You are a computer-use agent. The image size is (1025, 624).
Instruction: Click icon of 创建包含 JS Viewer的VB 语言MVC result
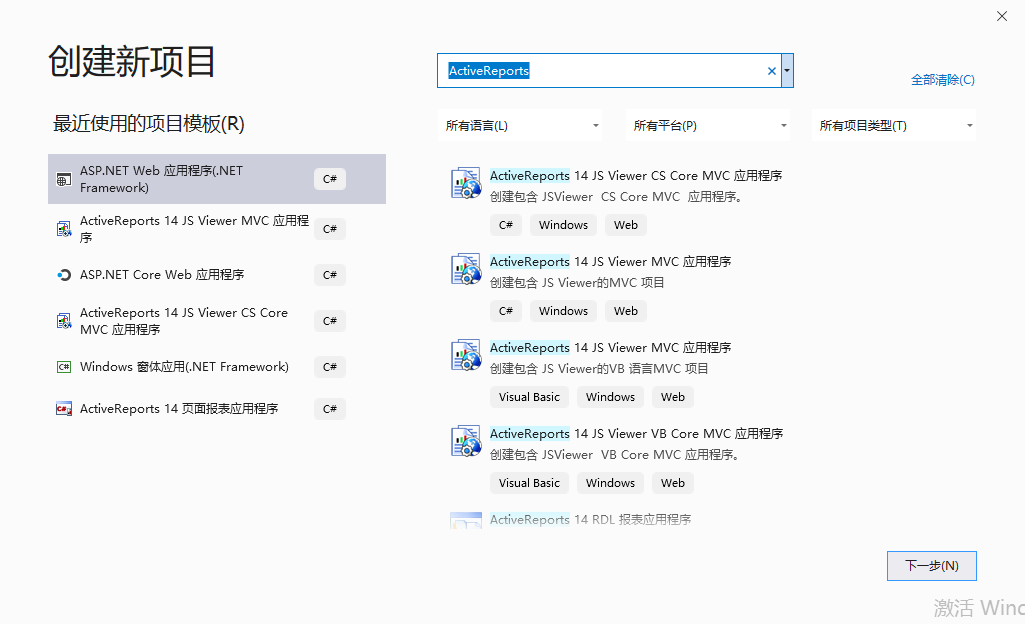pos(466,355)
